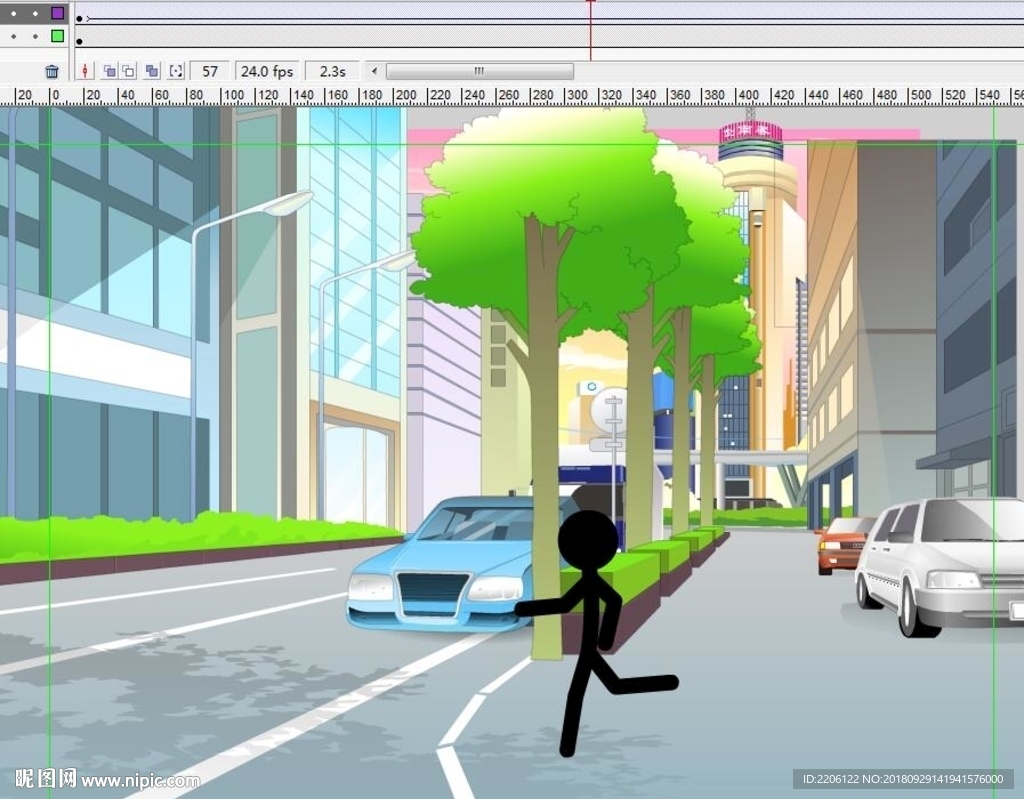Enable Onion Skin Outlines

tap(128, 71)
